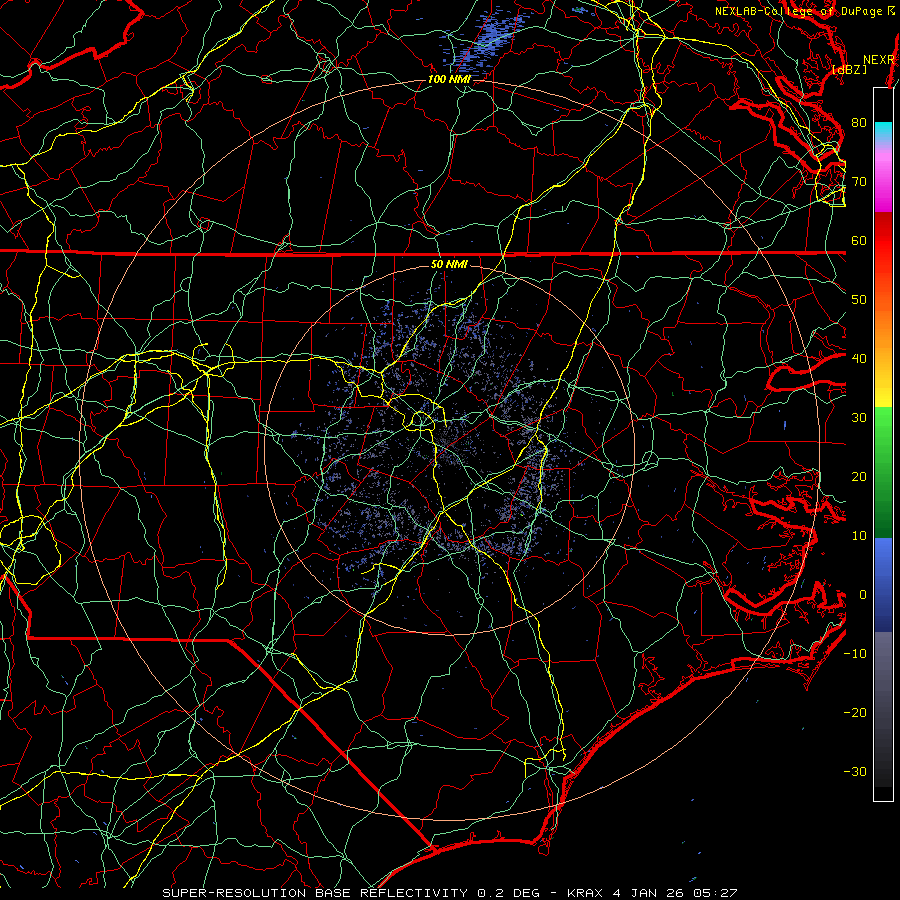The width and height of the screenshot is (900, 900).
Task: Click the gray segment of the reflectivity color bar
Action: tap(883, 709)
